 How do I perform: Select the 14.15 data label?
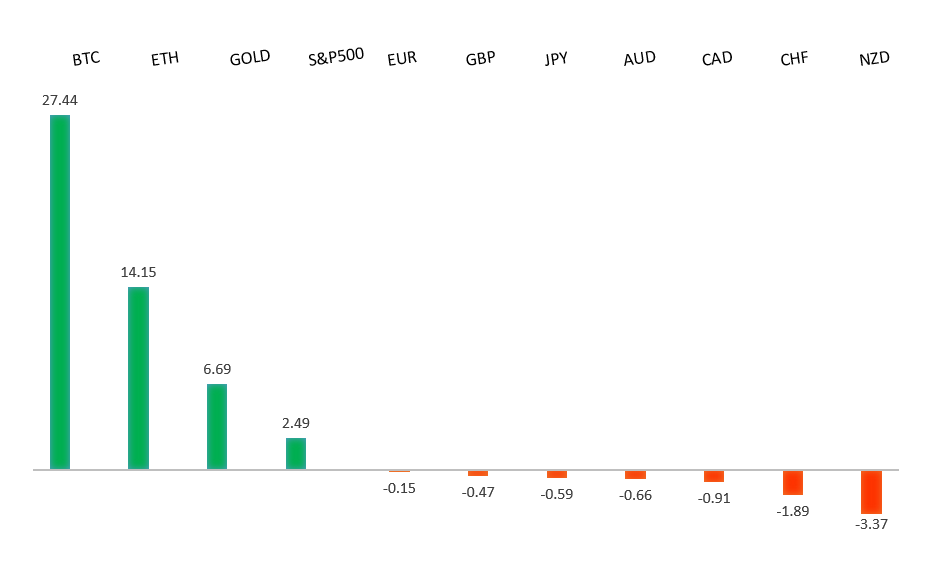[x=139, y=272]
